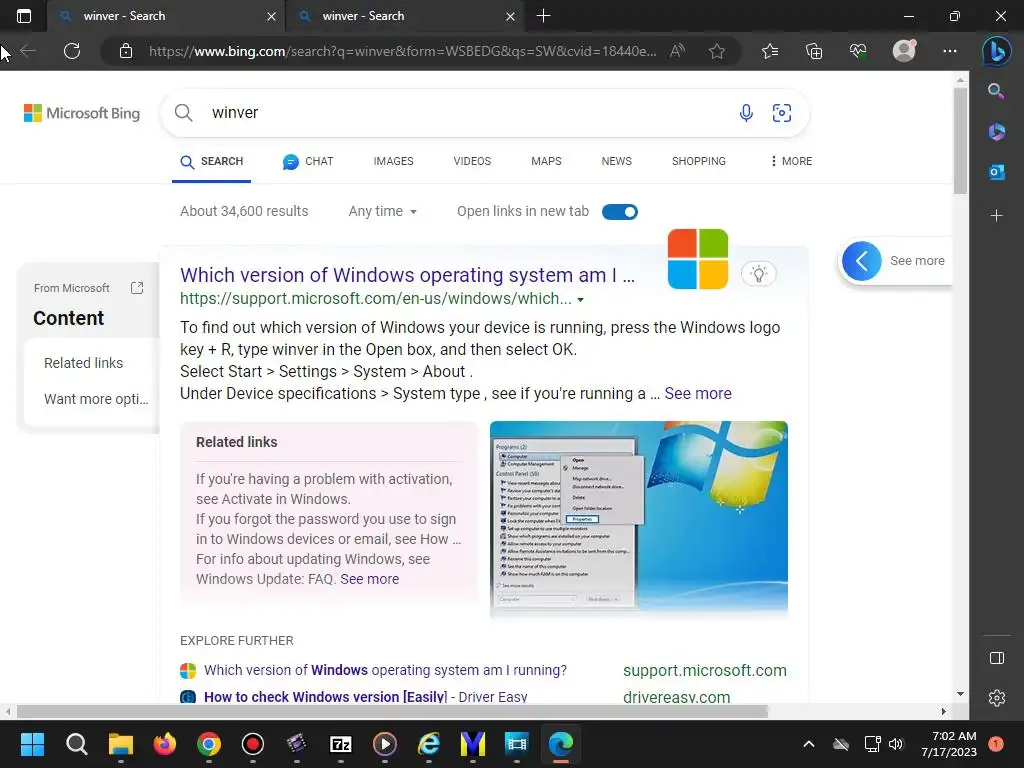The width and height of the screenshot is (1024, 768).
Task: Open the volume icon in system tray
Action: [x=895, y=744]
